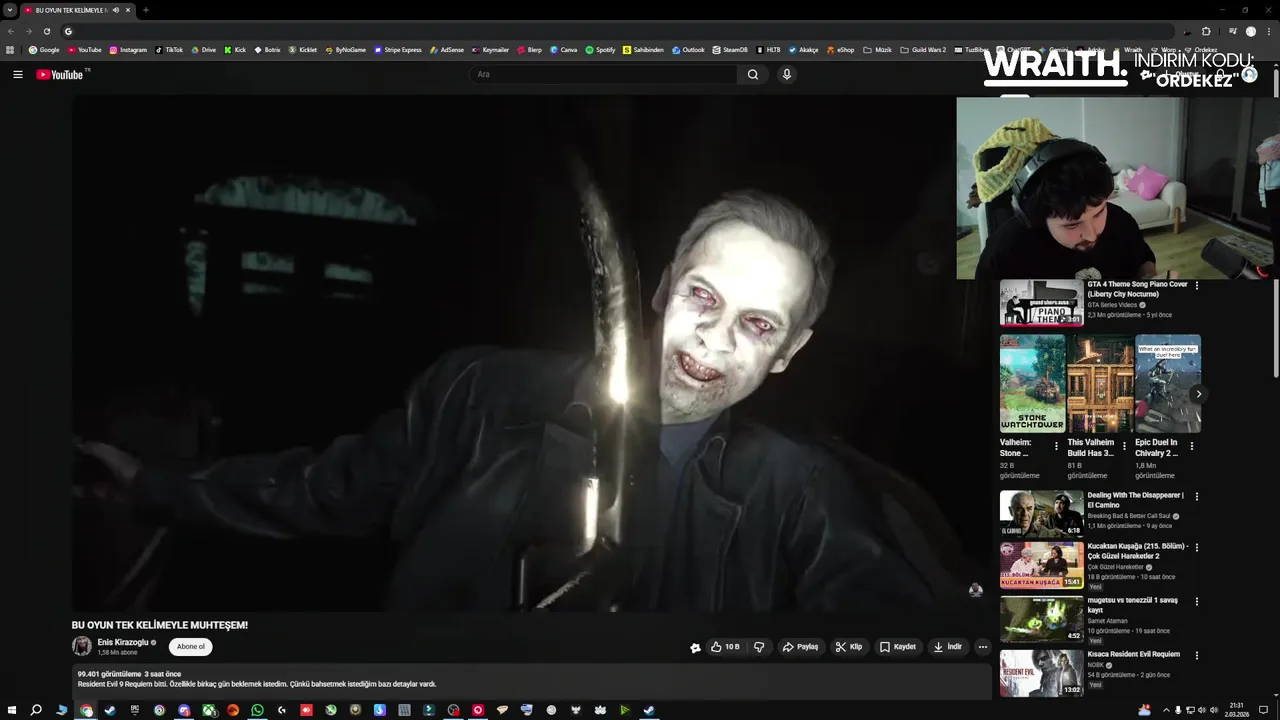
Task: Open WhatsApp from the taskbar
Action: (x=257, y=710)
